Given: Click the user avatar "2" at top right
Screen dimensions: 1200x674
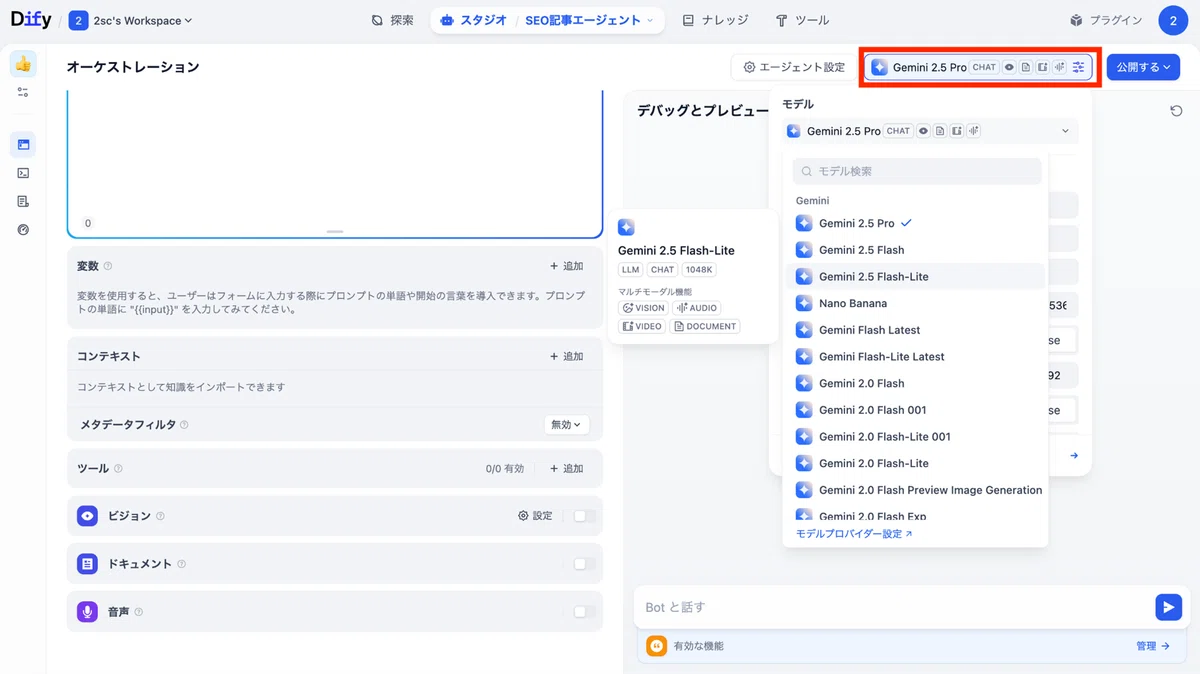Looking at the screenshot, I should pyautogui.click(x=1173, y=20).
